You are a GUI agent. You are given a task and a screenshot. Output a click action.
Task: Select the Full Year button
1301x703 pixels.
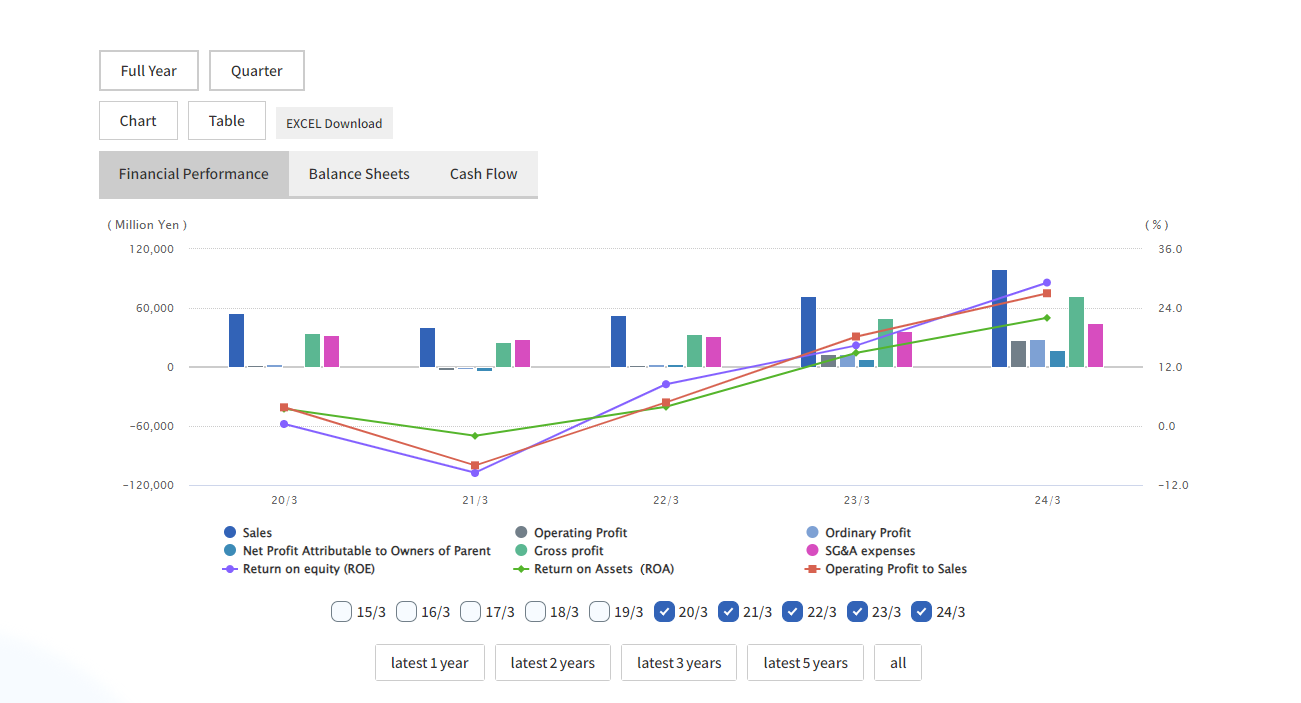(149, 71)
